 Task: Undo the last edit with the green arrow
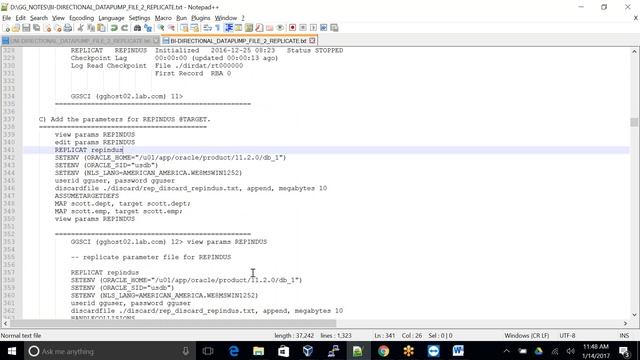click(114, 28)
